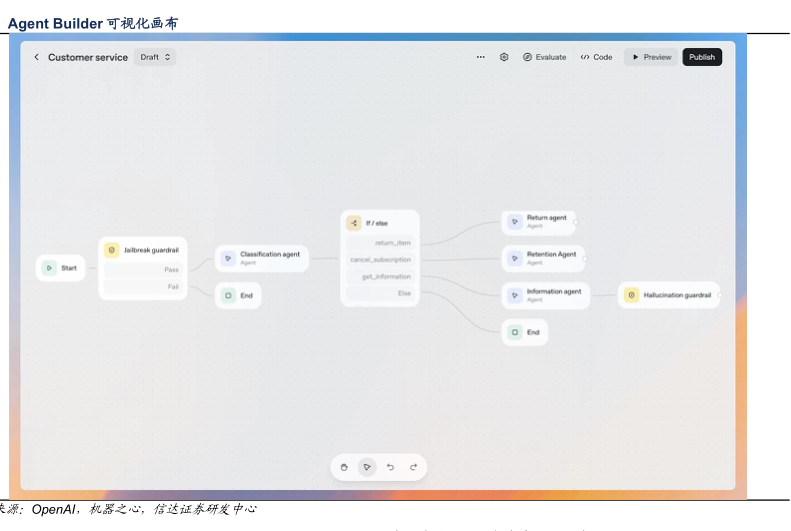Click the Evaluate button
Image resolution: width=791 pixels, height=531 pixels.
[544, 57]
